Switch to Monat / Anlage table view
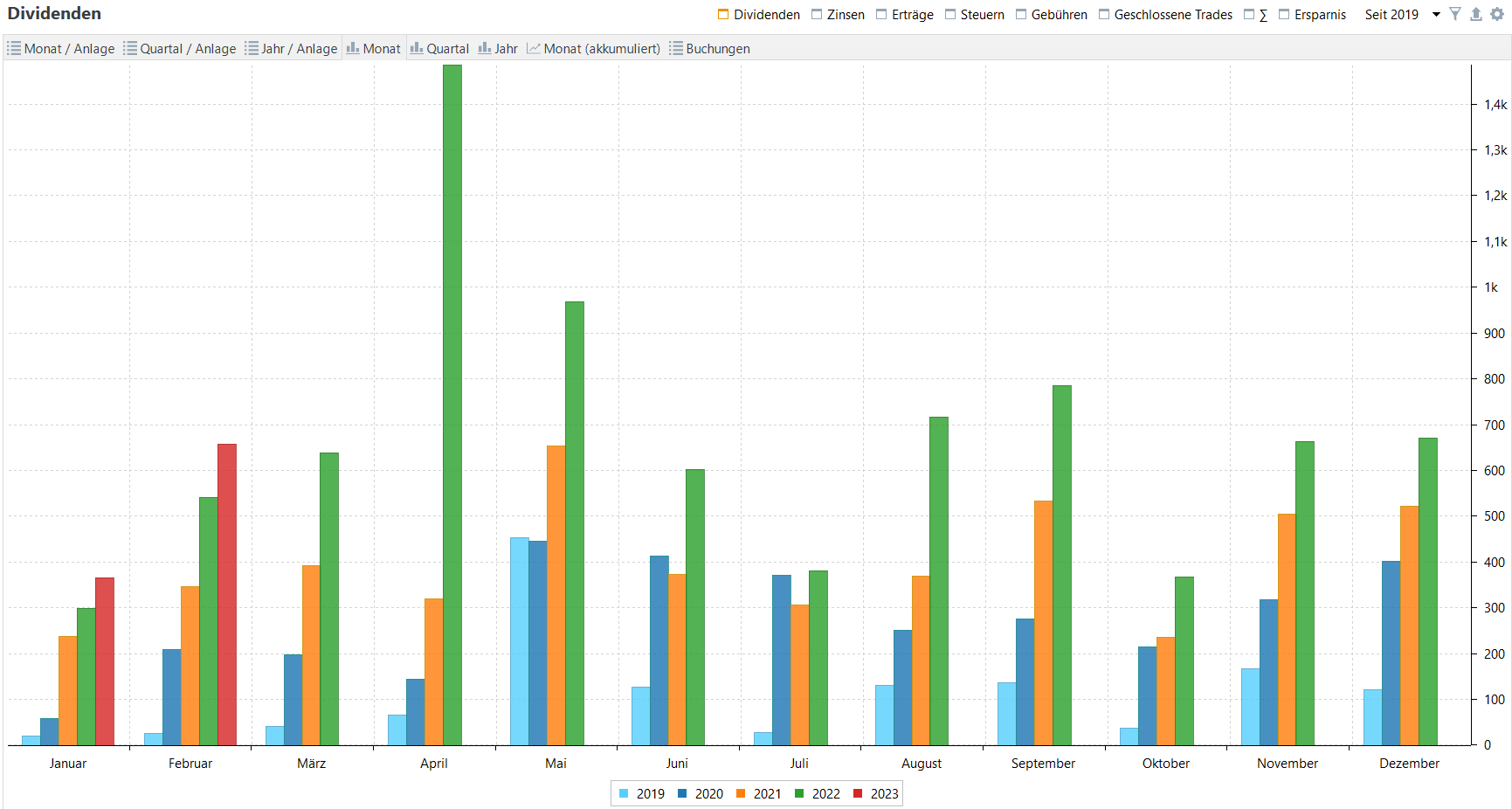 61,49
